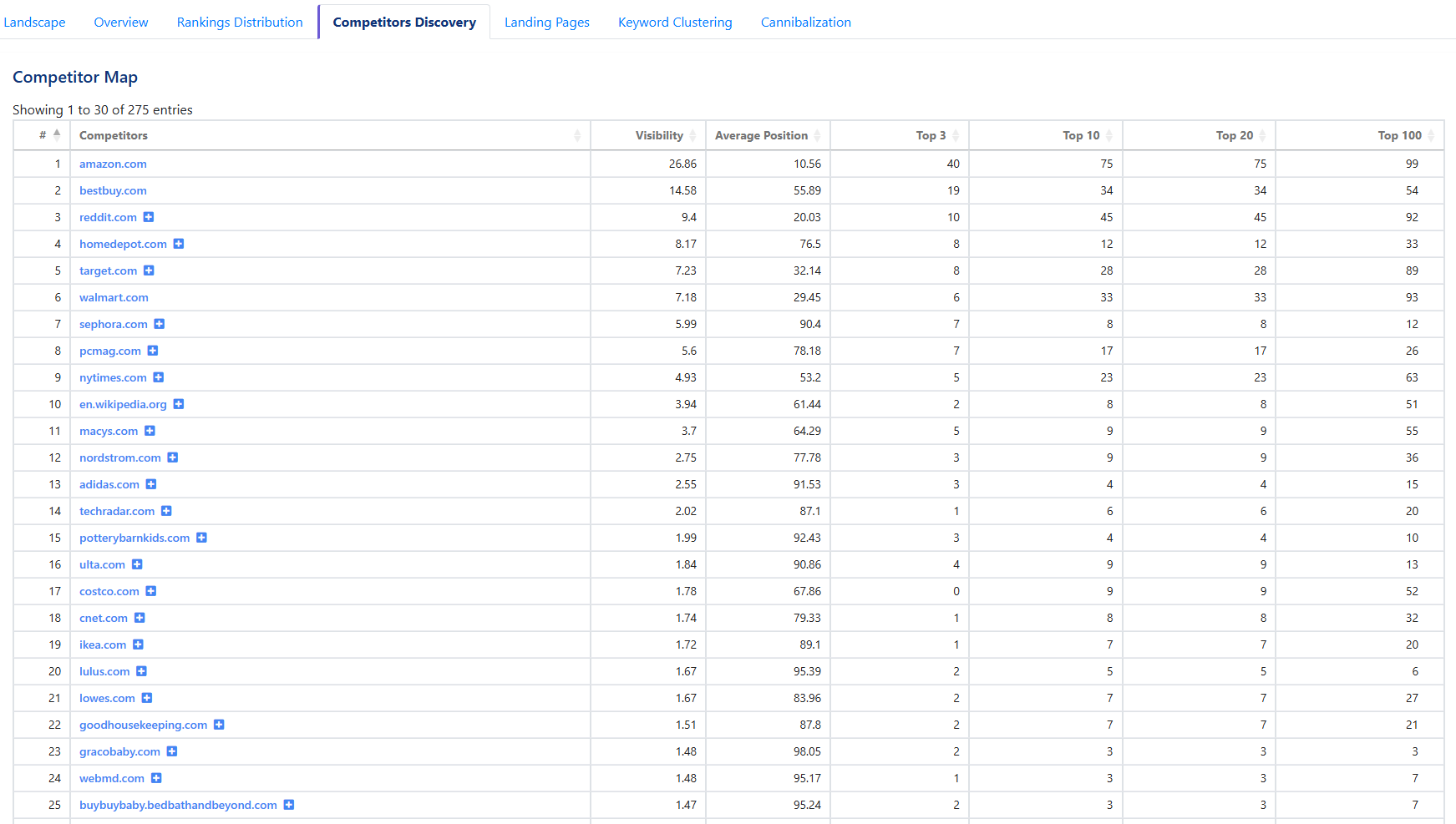
Task: Switch to the Landscape tab
Action: pos(34,23)
